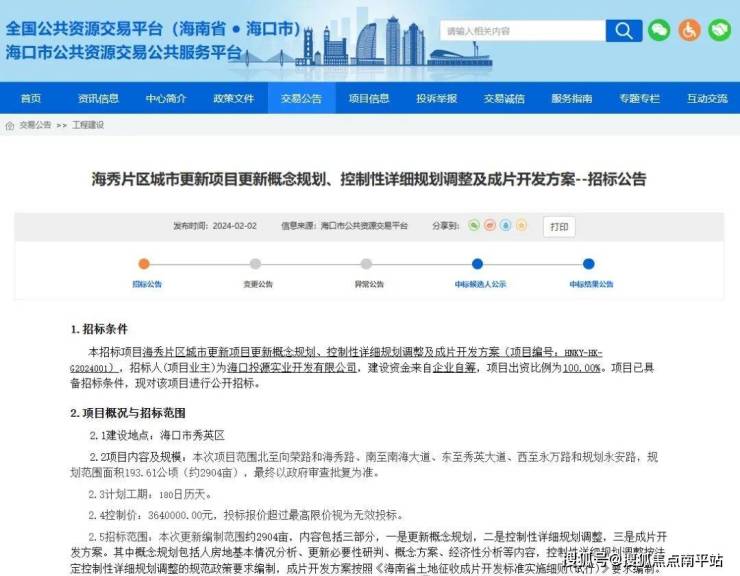Click the home icon in breadcrumb
Viewport: 740px width, 576px height.
(10, 126)
